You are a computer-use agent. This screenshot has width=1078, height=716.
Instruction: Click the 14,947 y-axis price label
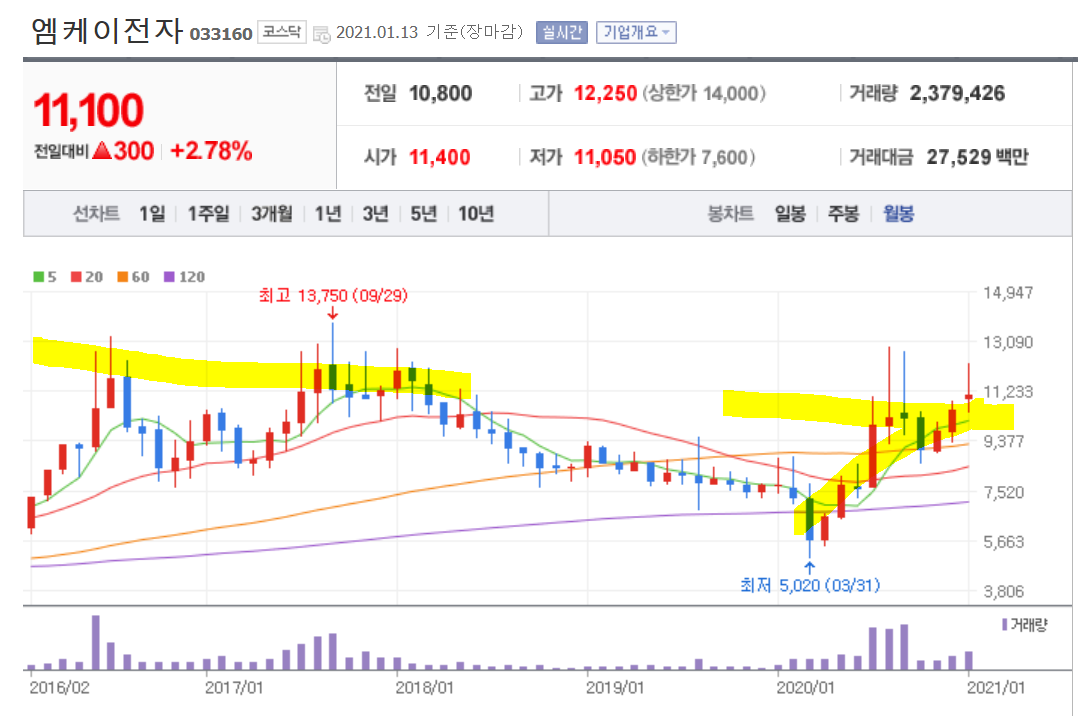1008,293
